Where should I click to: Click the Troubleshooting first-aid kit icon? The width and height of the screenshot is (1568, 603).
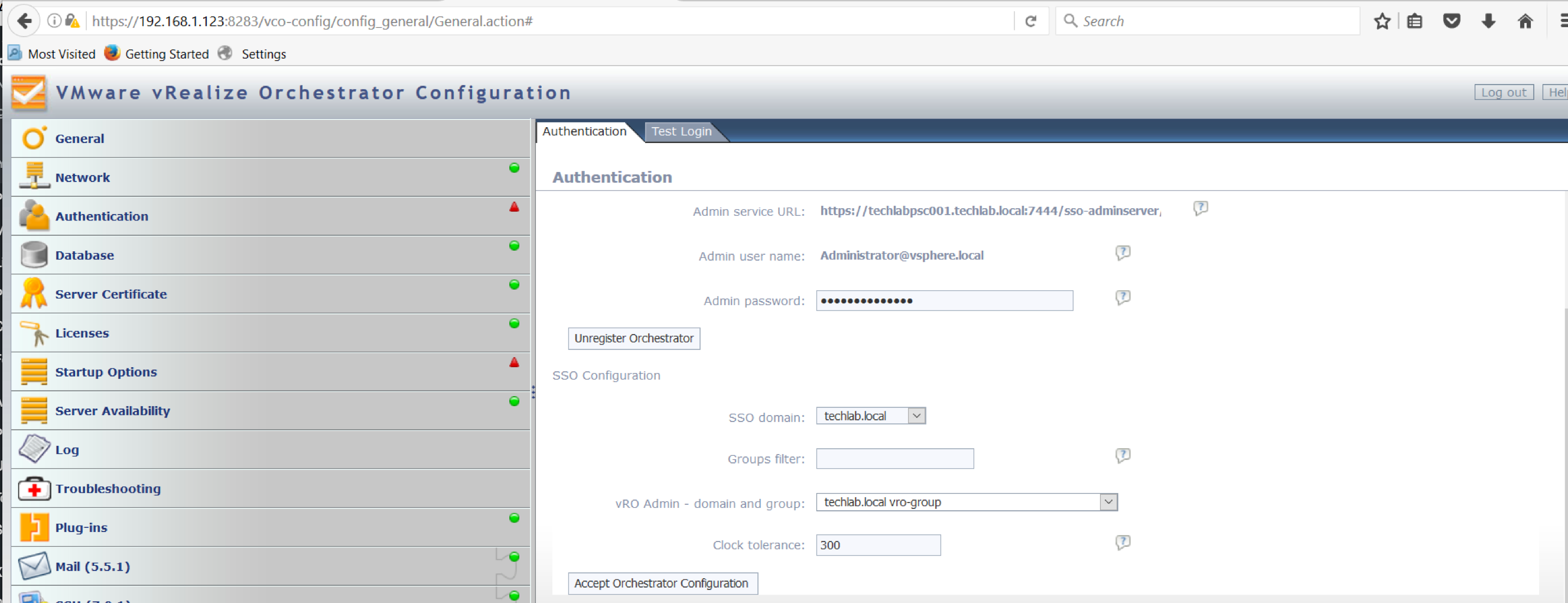point(34,488)
